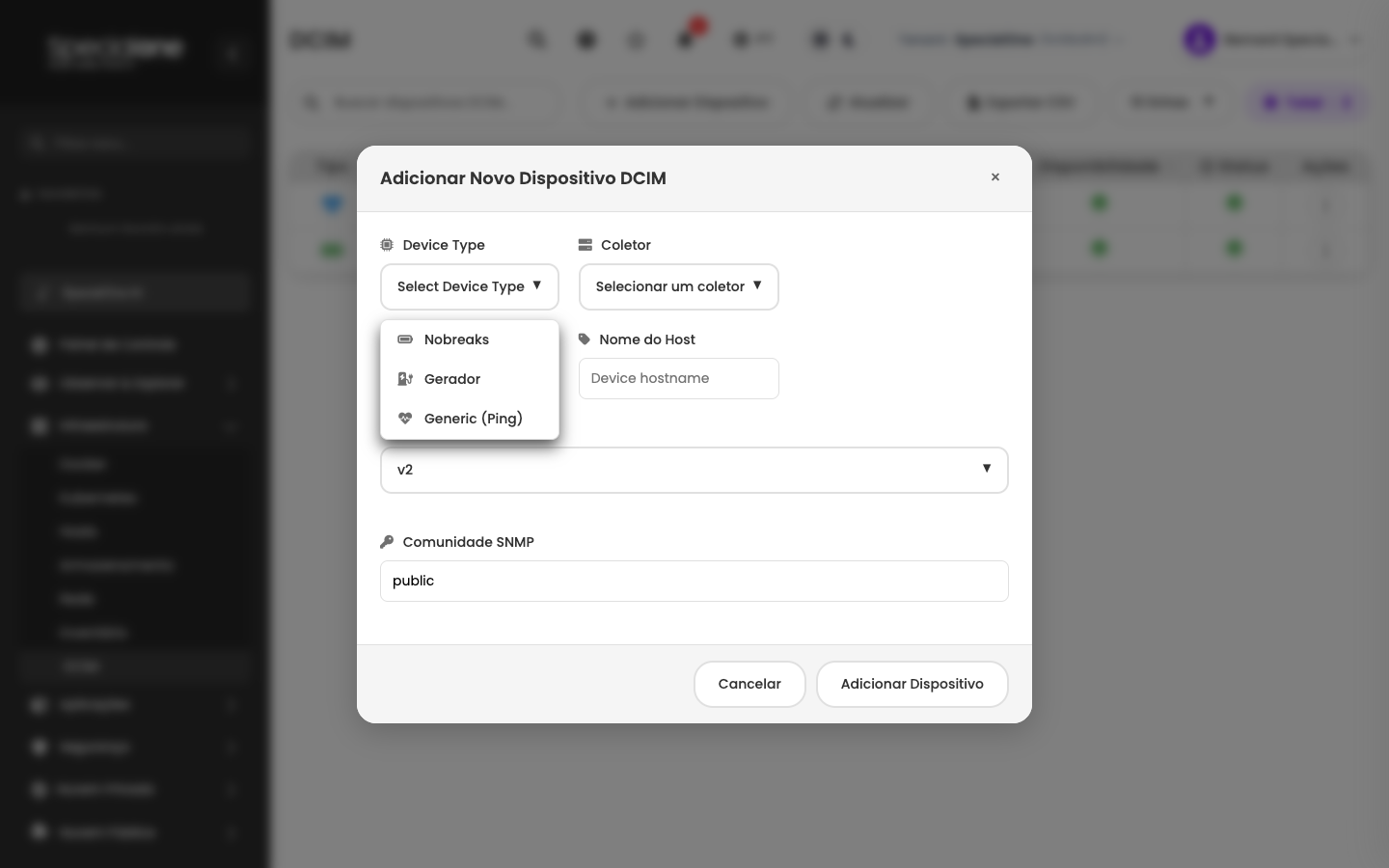
Task: Click the Generic (Ping) heartbeat icon
Action: pos(405,419)
